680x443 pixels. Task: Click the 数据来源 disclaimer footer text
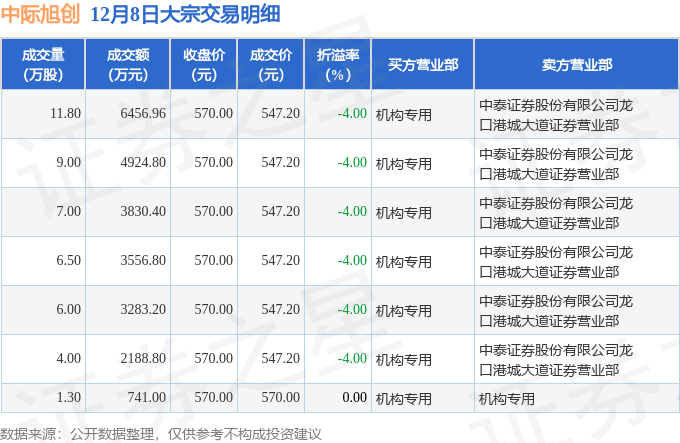click(161, 434)
